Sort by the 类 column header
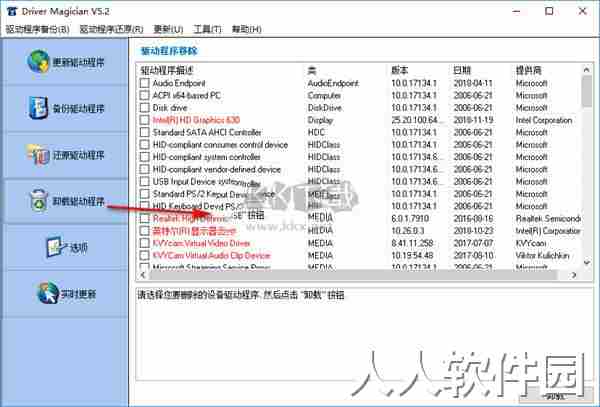This screenshot has width=600, height=407. click(x=311, y=70)
